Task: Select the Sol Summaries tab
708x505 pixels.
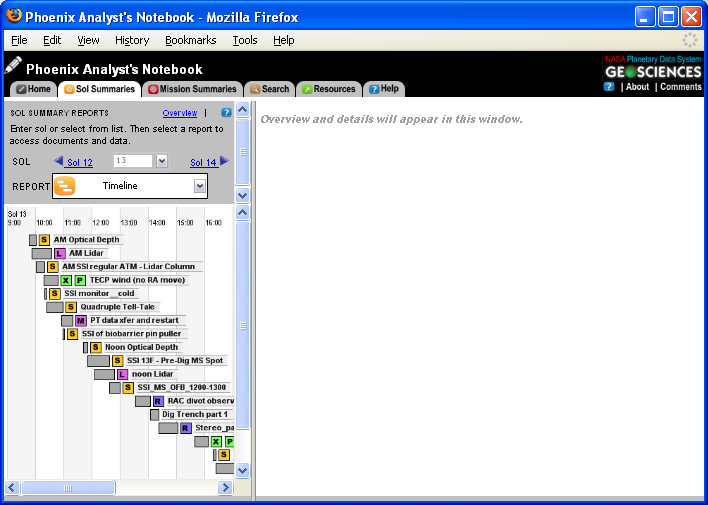Action: [99, 89]
